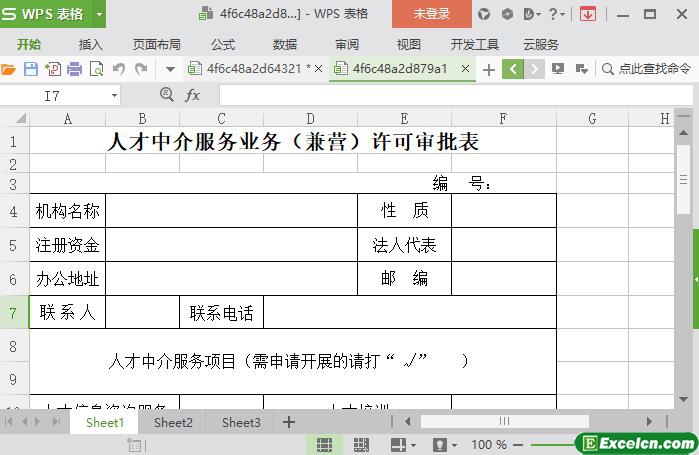Select cell containing 办公地址

pyautogui.click(x=67, y=279)
